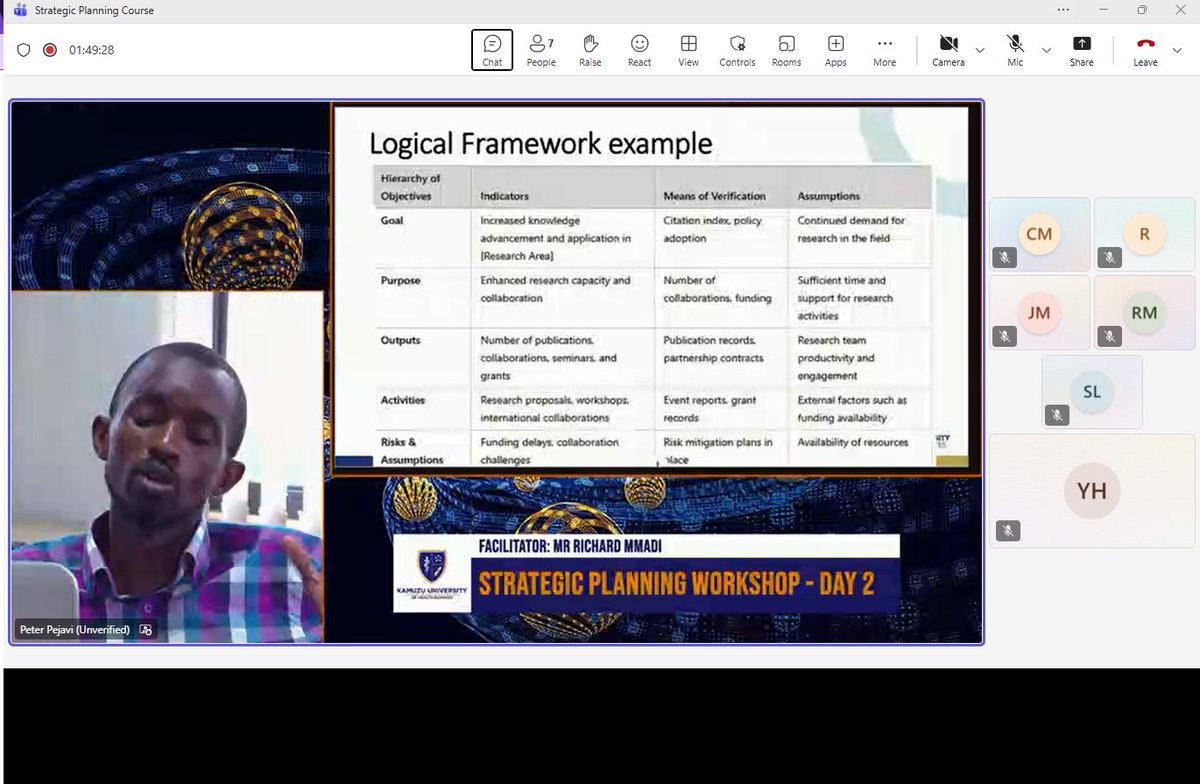The image size is (1200, 784).
Task: Select the SL participant tile
Action: (x=1092, y=392)
